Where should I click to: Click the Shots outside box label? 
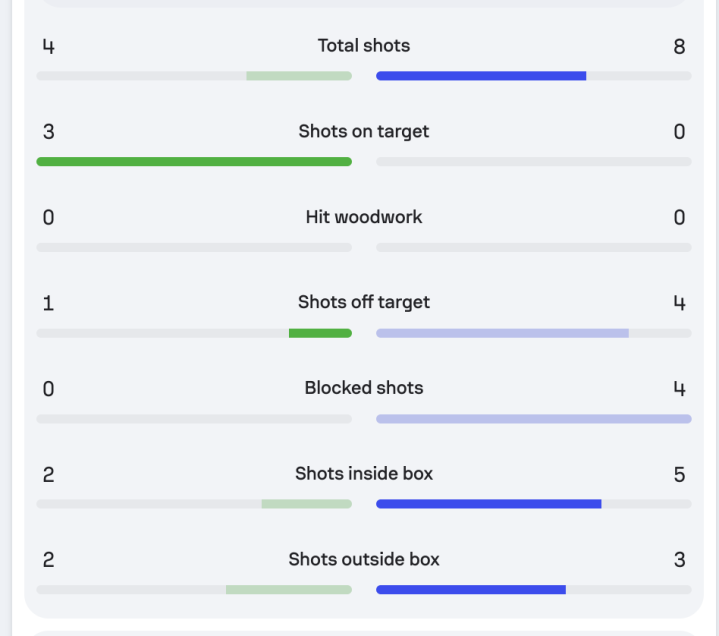point(364,559)
